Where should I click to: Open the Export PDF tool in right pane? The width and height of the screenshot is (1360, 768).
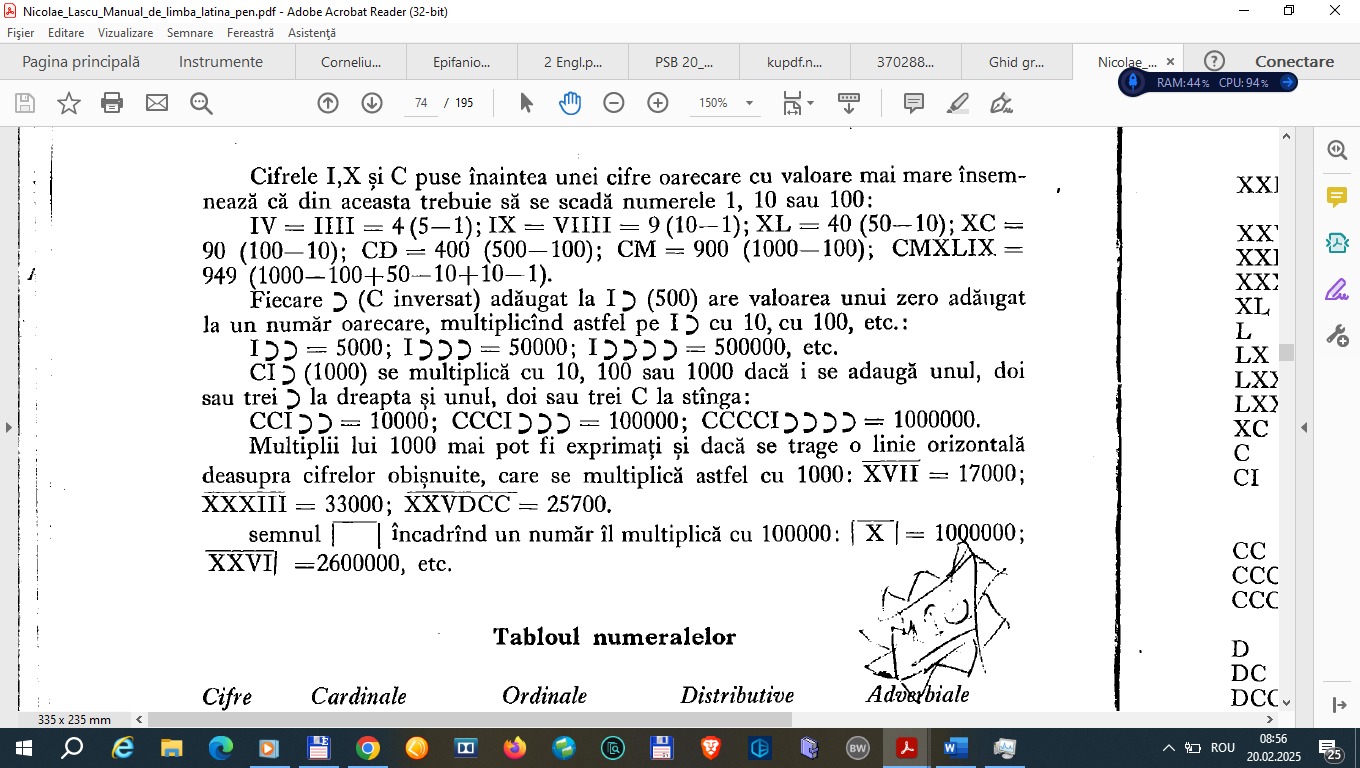pyautogui.click(x=1337, y=243)
